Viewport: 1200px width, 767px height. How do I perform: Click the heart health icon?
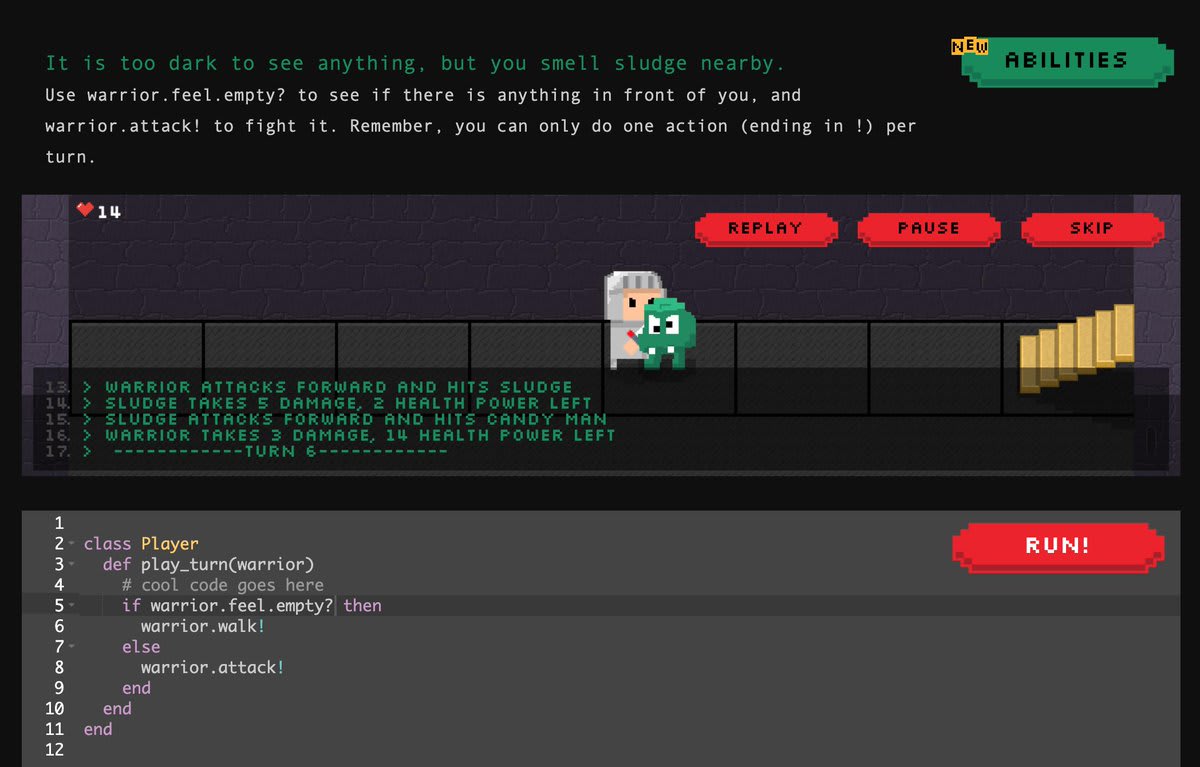pyautogui.click(x=85, y=210)
